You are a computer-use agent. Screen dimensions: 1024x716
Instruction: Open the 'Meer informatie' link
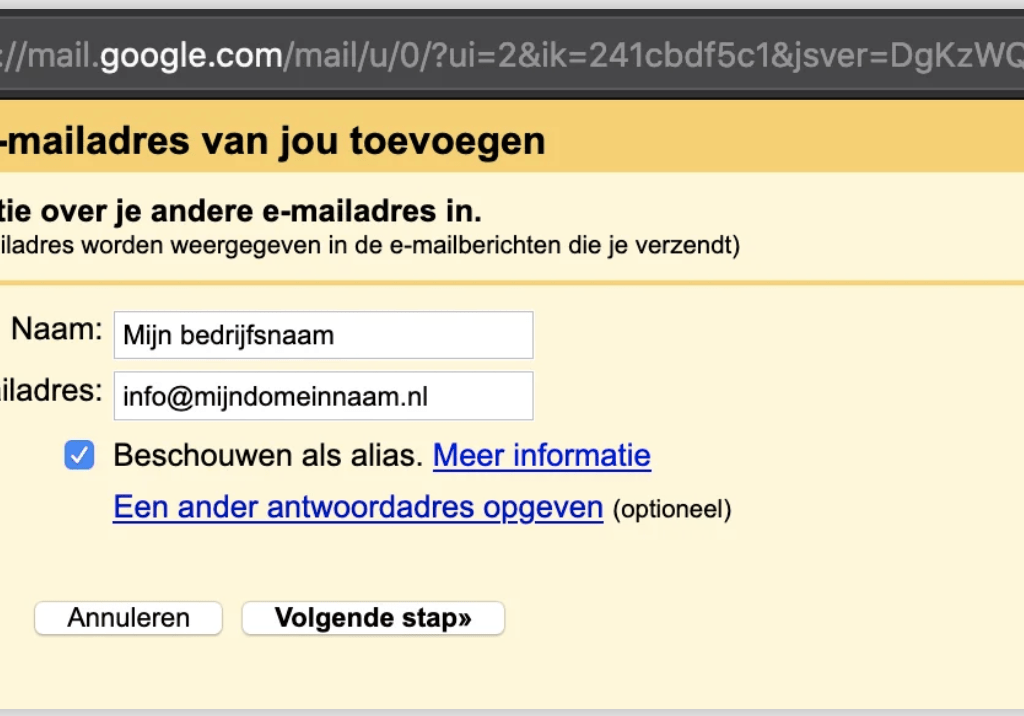541,456
